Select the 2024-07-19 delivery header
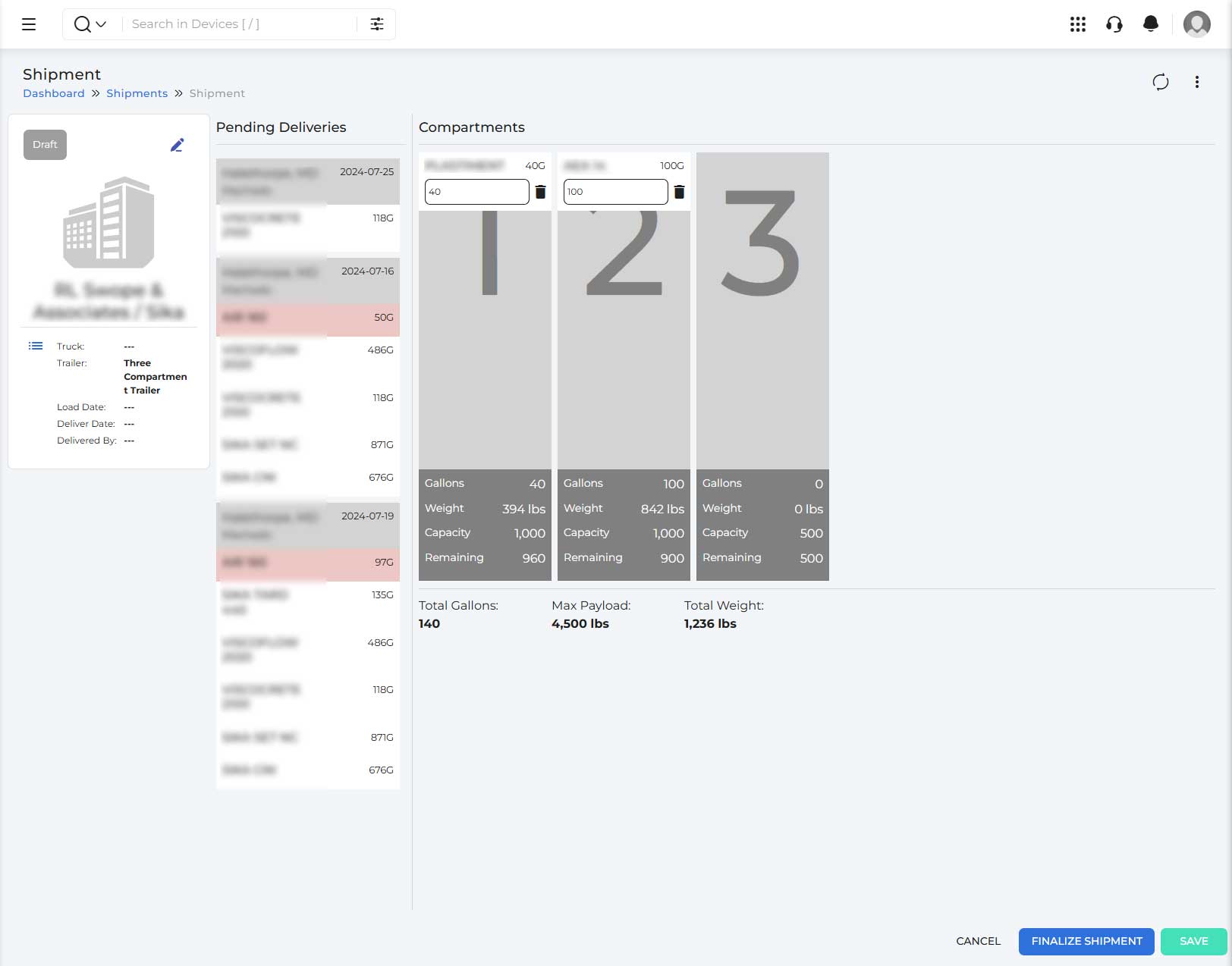1232x966 pixels. 308,525
